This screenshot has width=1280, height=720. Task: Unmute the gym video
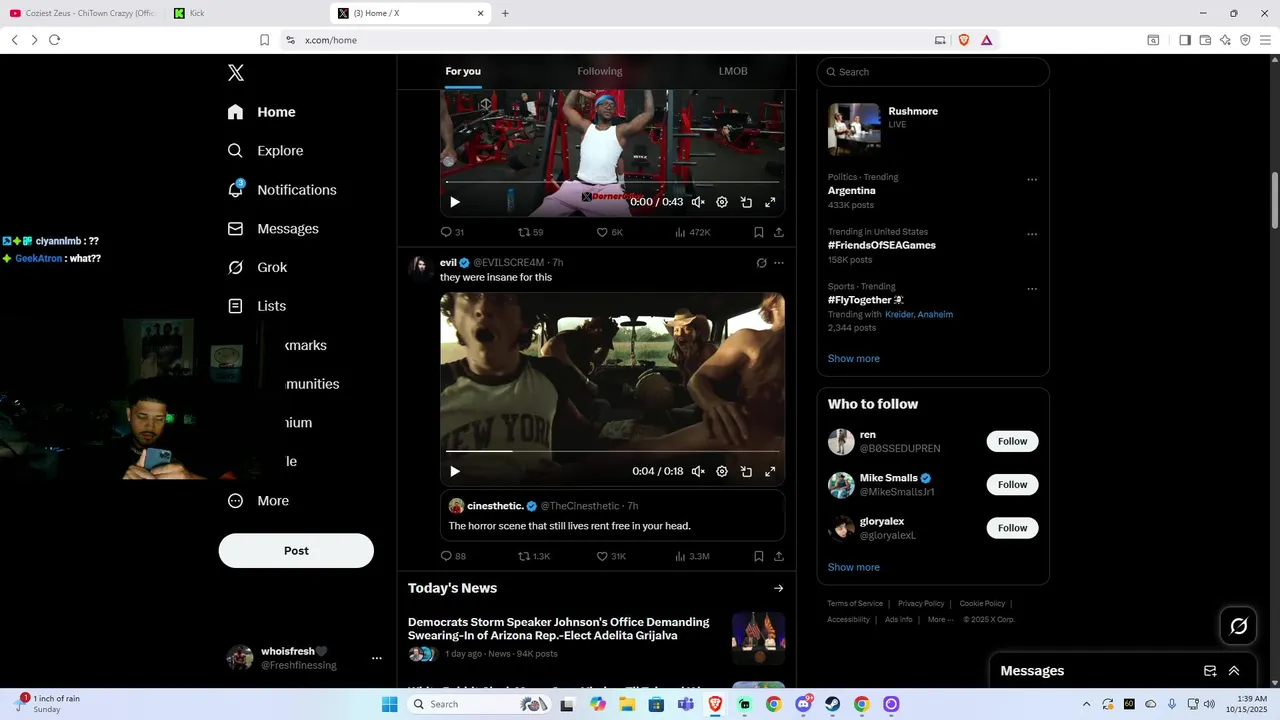pyautogui.click(x=698, y=202)
